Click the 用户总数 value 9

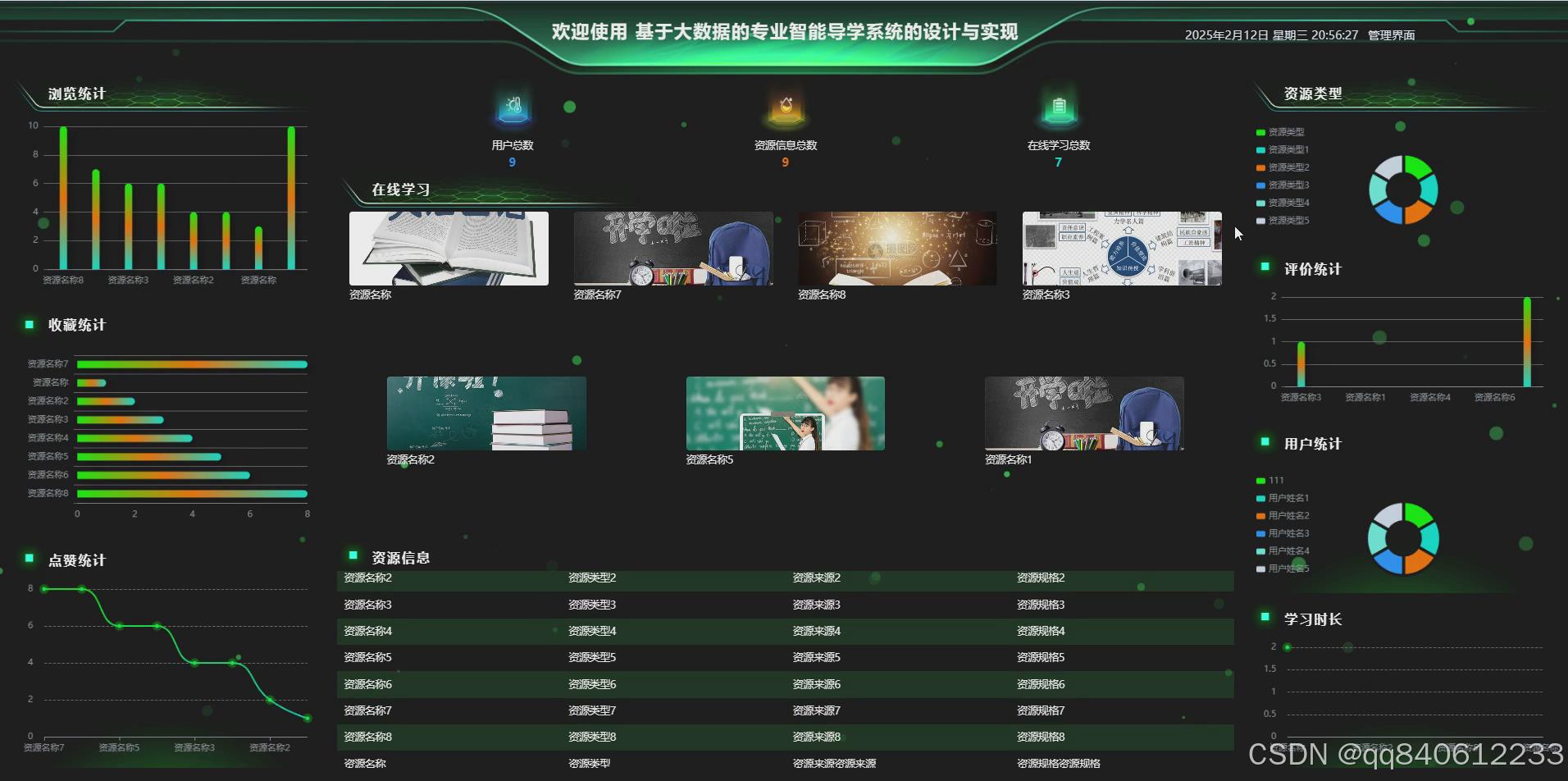point(513,162)
